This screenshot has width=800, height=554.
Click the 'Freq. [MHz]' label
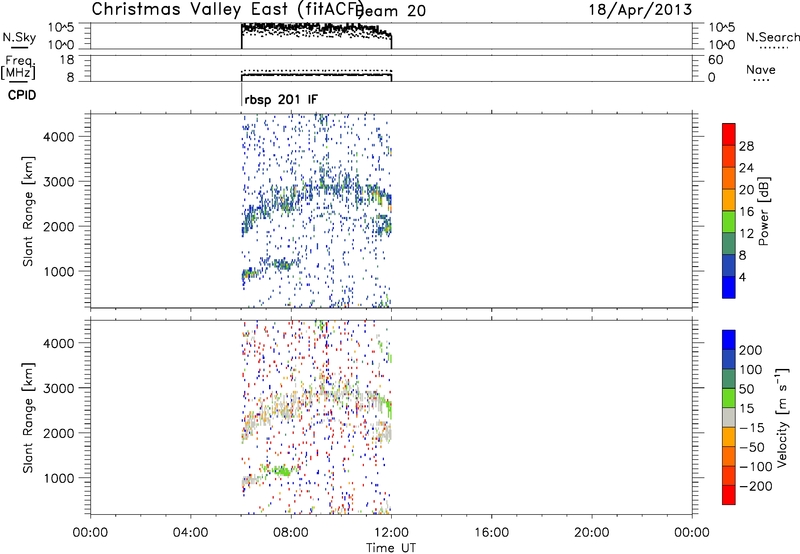point(18,67)
